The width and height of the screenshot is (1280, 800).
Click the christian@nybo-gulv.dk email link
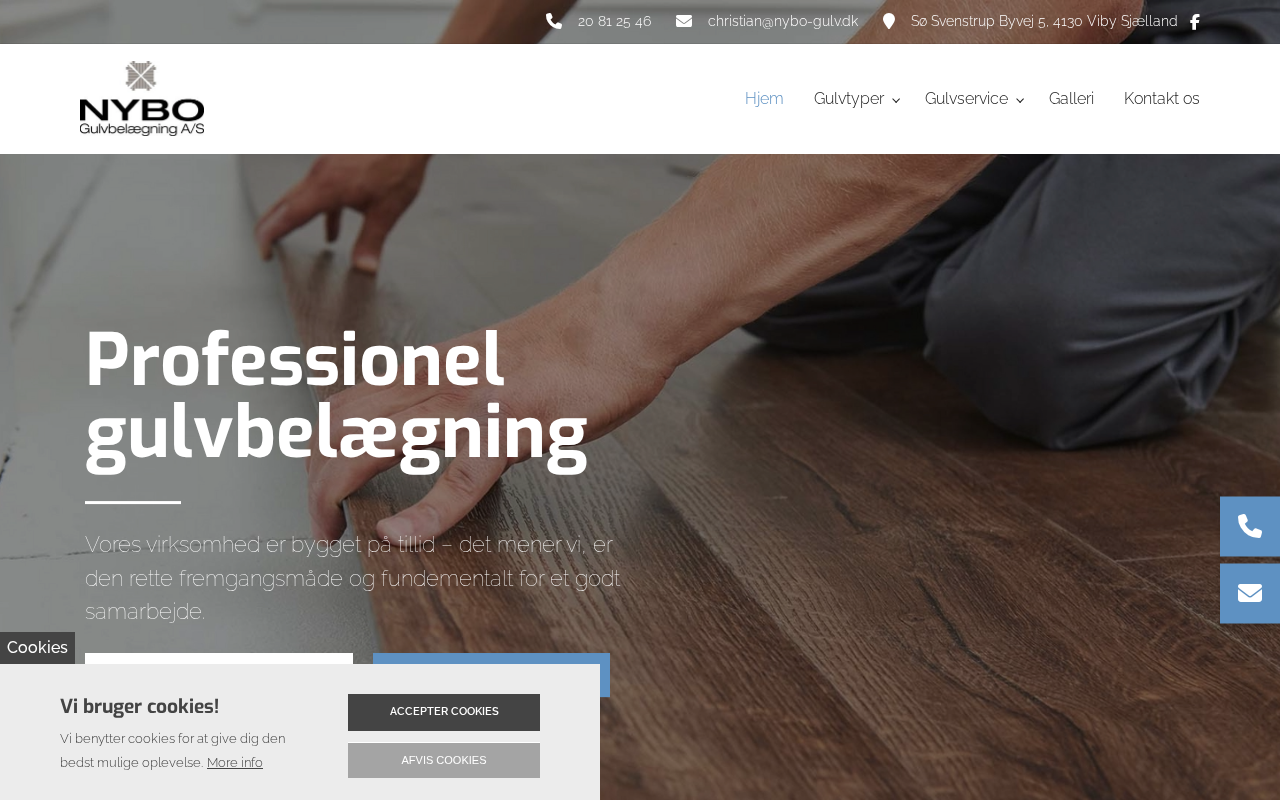tap(783, 21)
